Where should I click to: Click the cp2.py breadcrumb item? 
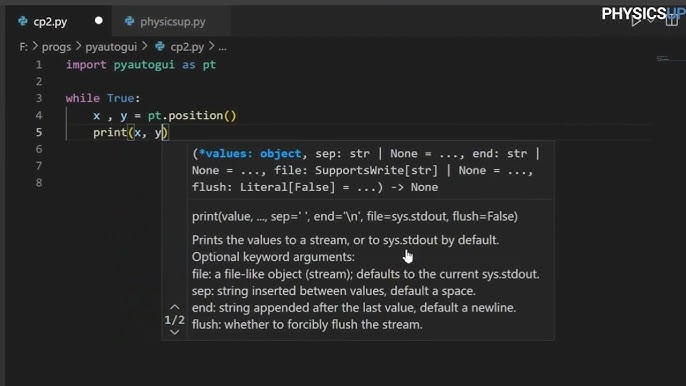pyautogui.click(x=187, y=47)
